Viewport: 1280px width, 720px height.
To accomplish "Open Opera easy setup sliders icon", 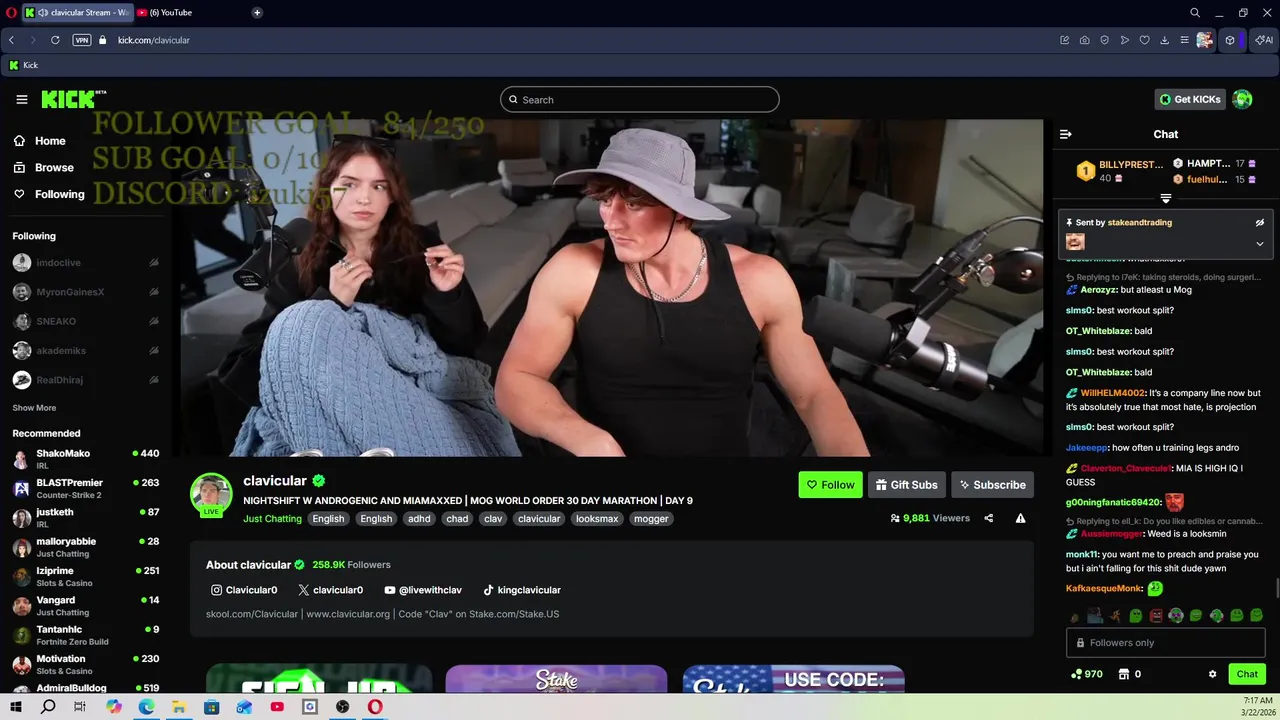I will pos(1185,40).
